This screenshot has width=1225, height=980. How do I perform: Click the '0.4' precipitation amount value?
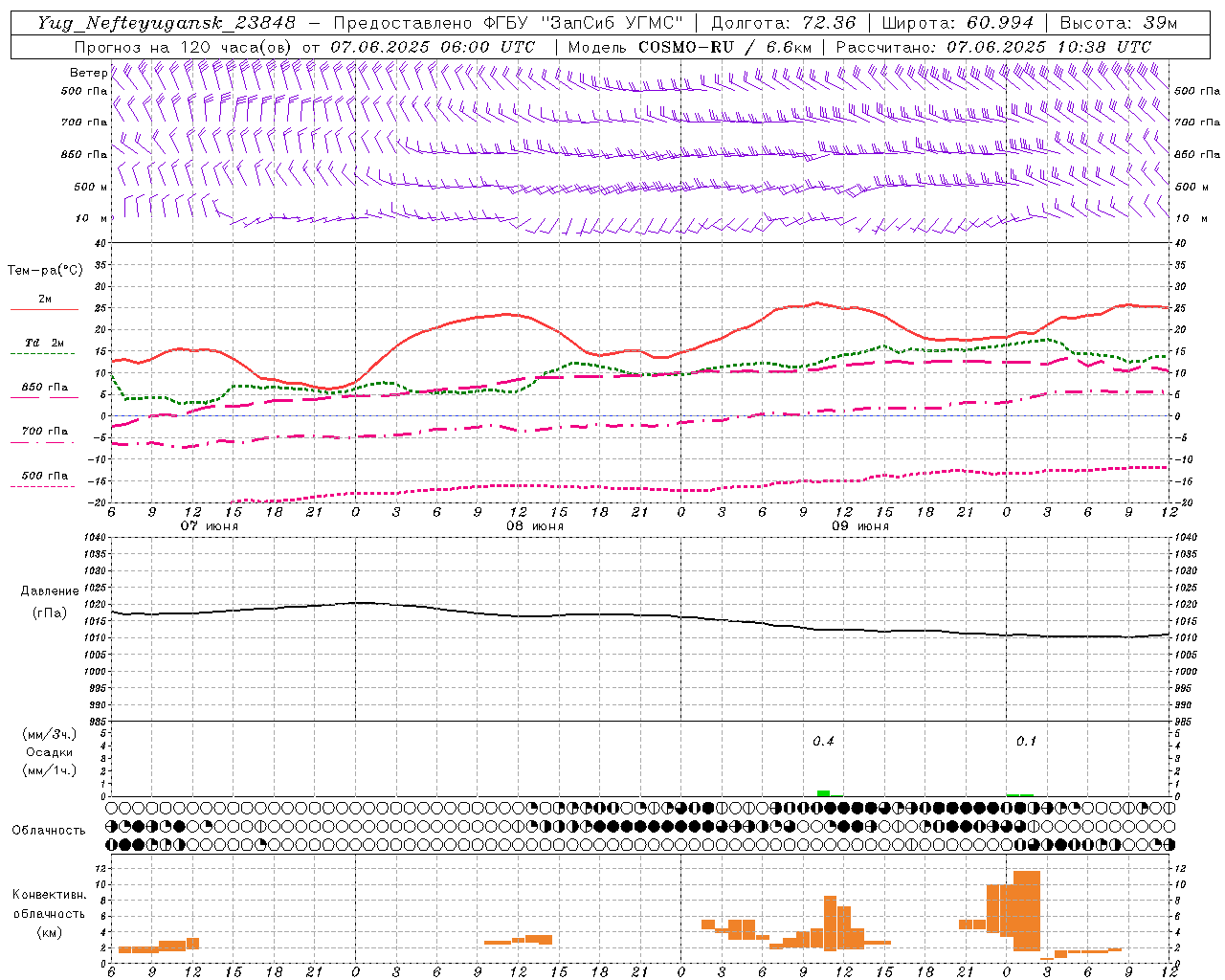pos(823,741)
